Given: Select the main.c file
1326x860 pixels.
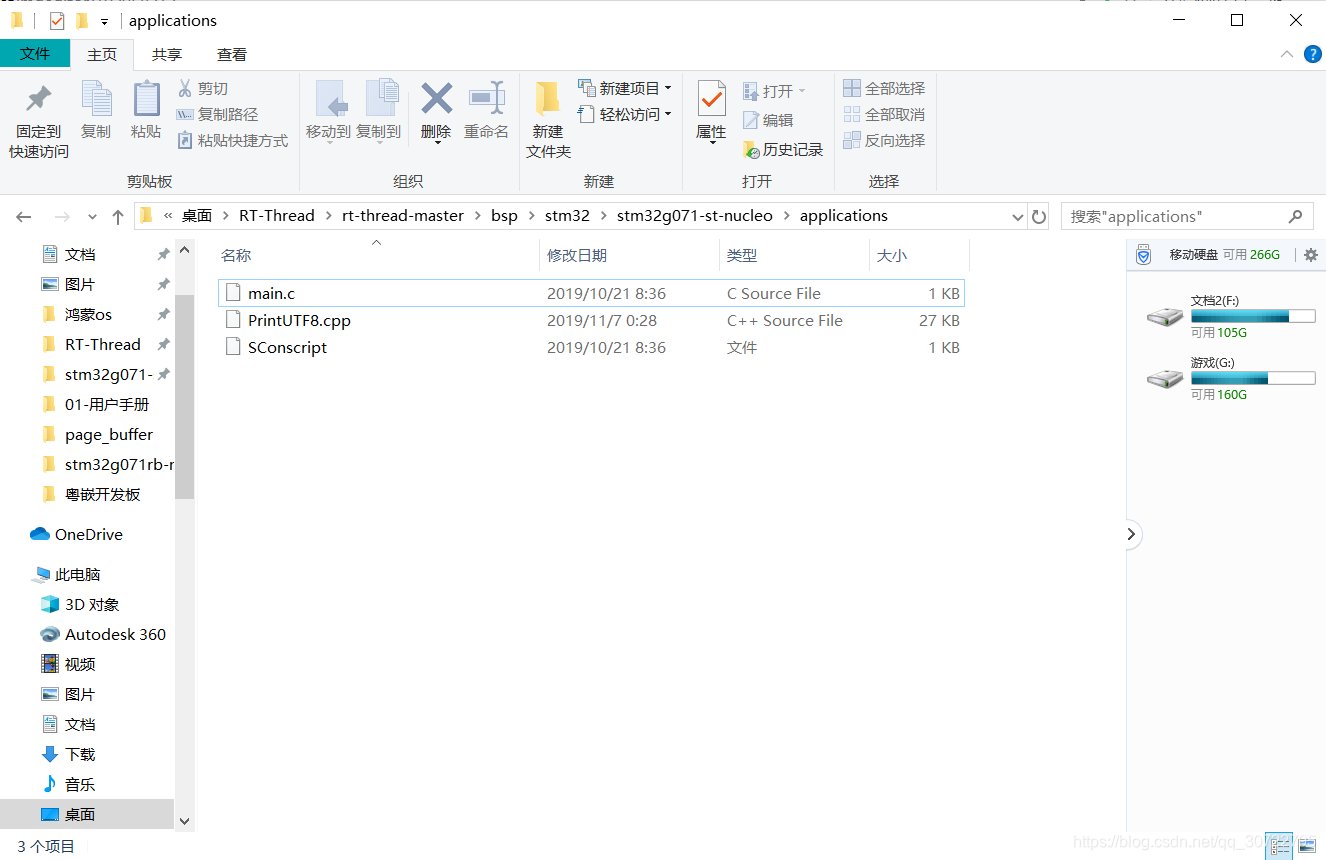Looking at the screenshot, I should [591, 293].
